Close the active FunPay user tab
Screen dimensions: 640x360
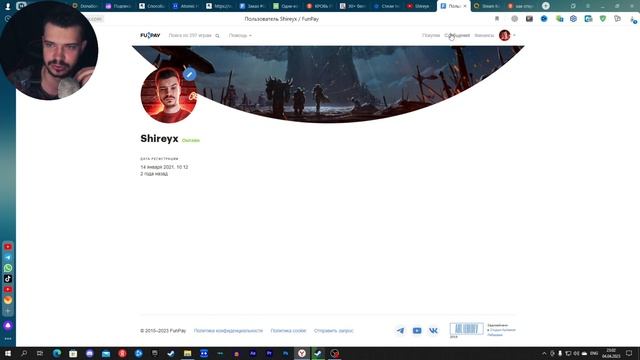tap(464, 6)
